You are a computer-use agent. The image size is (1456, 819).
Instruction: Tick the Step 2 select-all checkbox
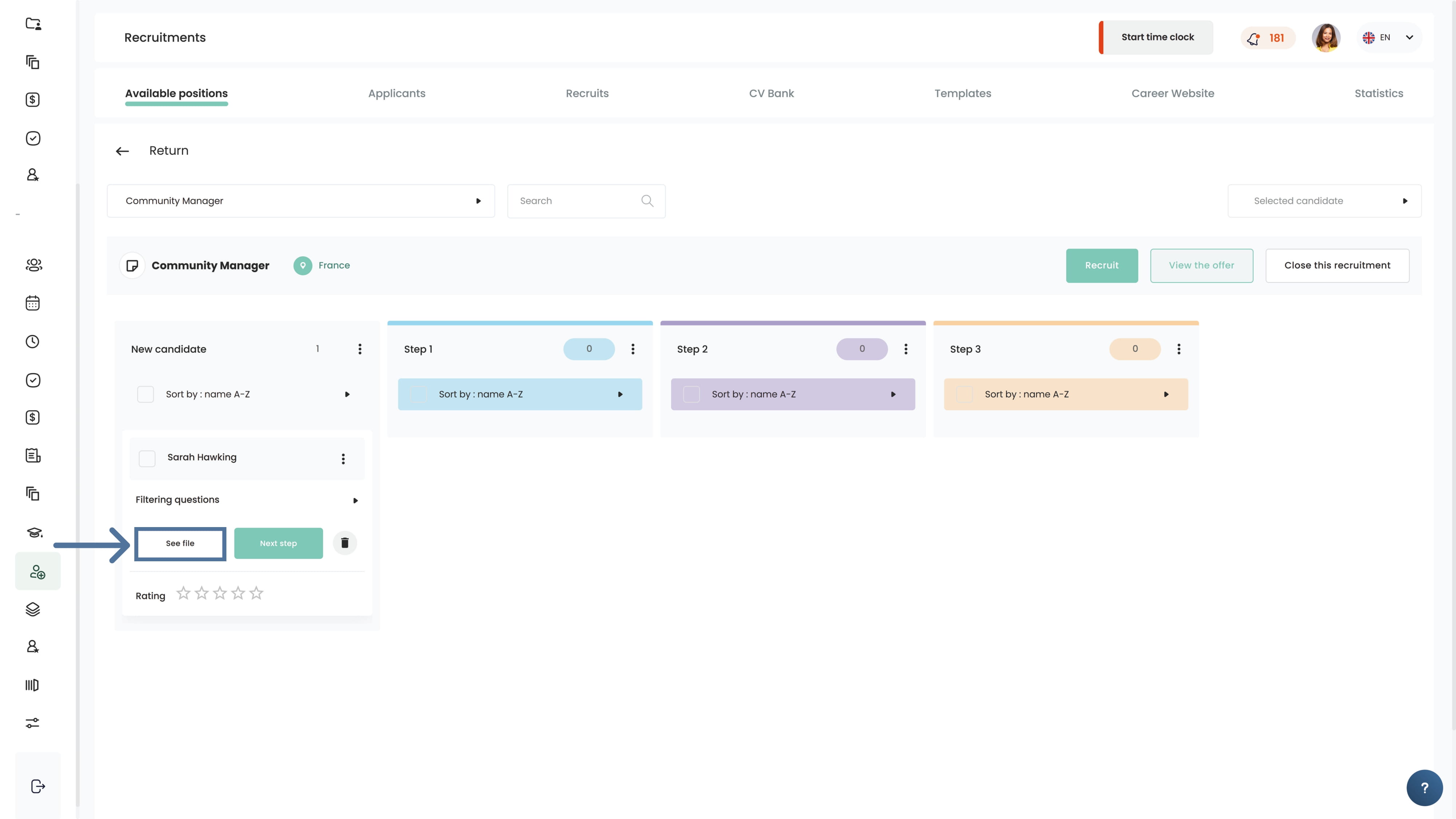(x=691, y=394)
